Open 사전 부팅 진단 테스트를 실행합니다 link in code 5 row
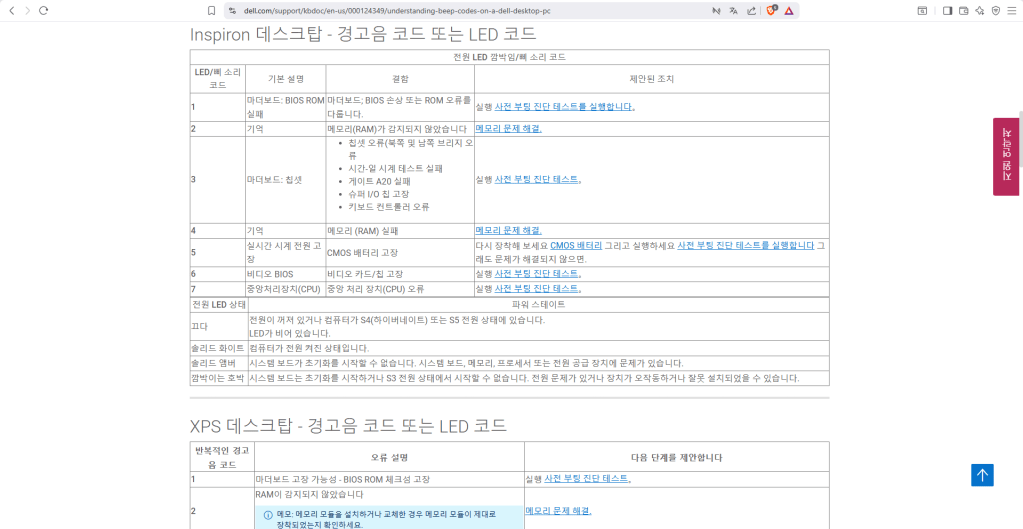 (x=746, y=245)
